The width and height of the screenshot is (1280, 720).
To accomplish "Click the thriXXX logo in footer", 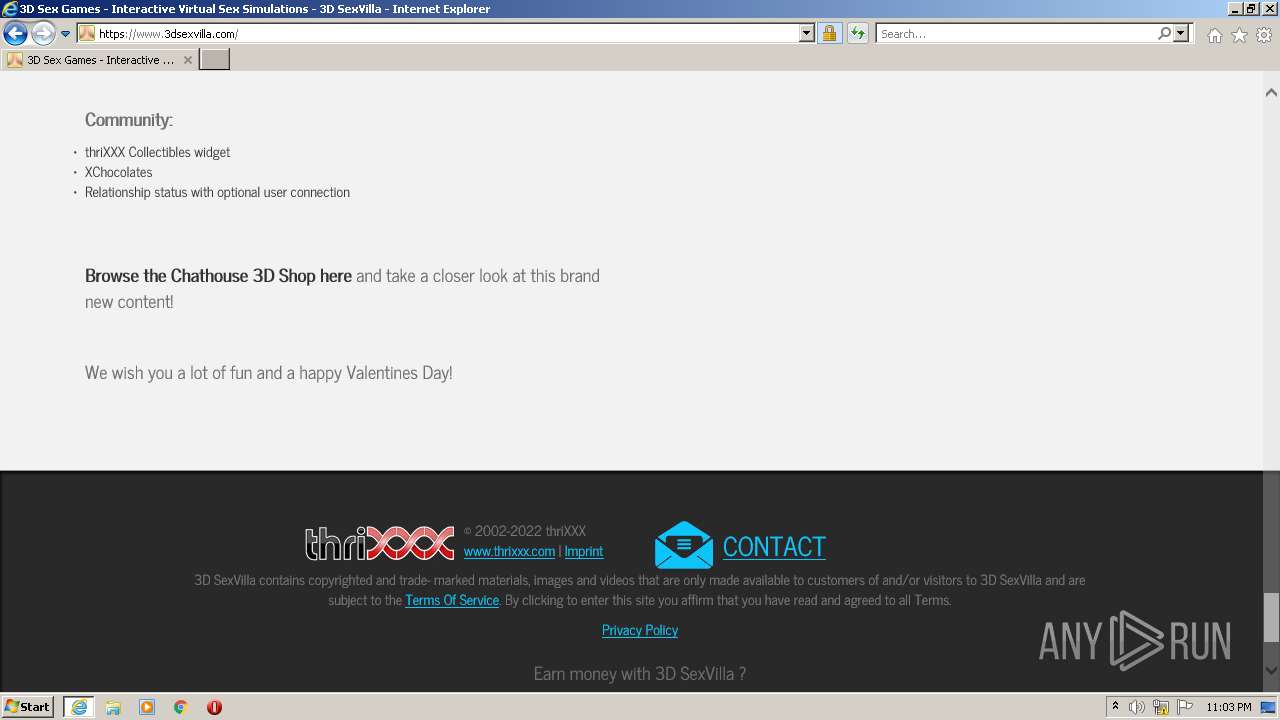I will pos(380,543).
